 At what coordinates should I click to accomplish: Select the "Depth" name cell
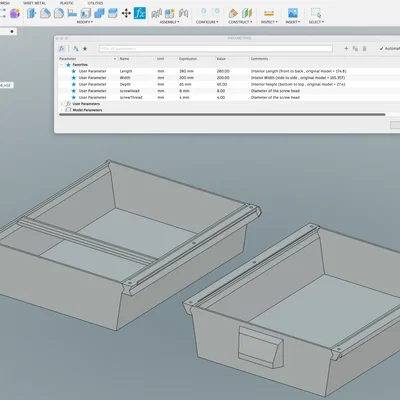coord(125,84)
